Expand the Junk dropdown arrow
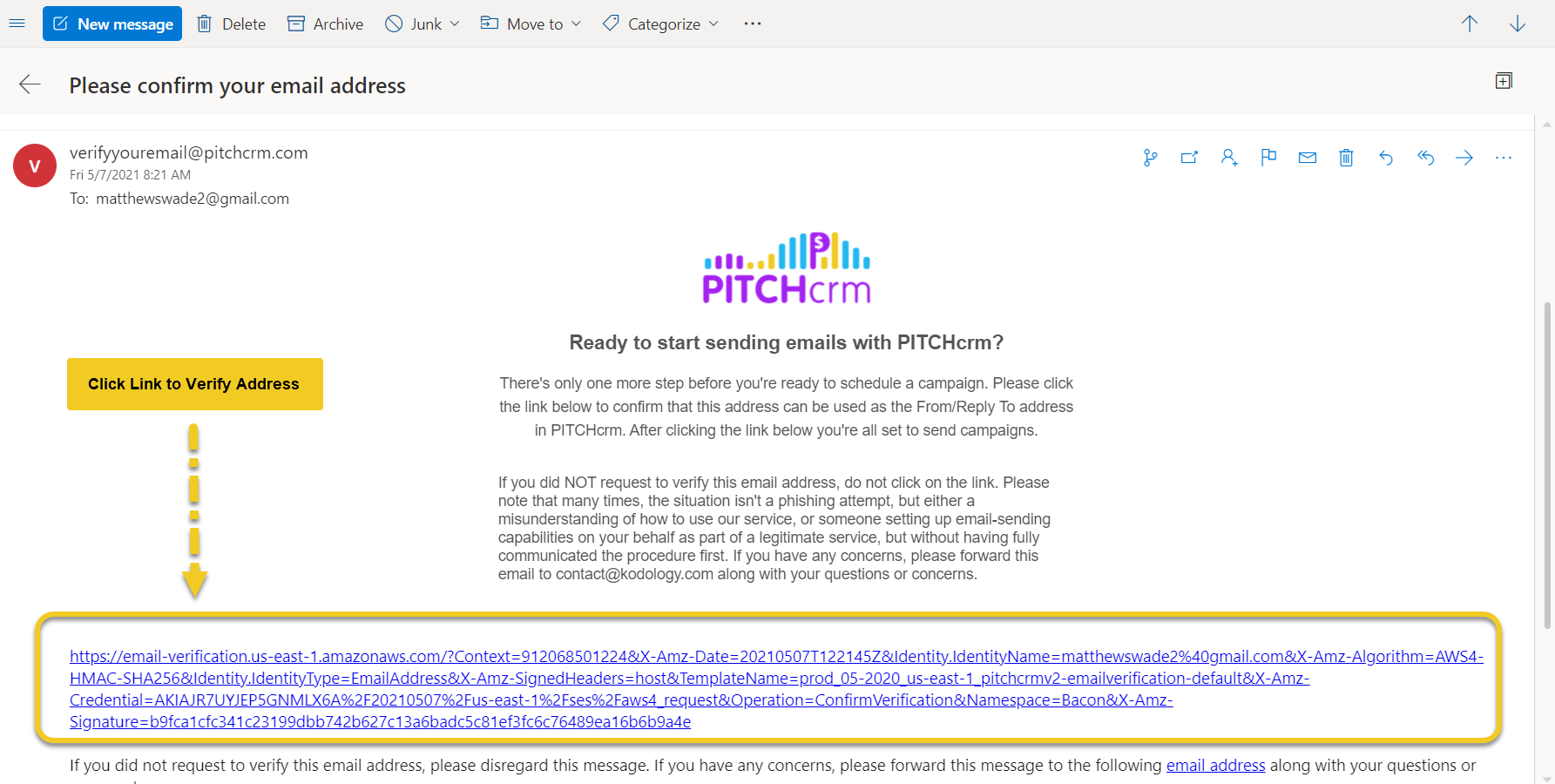Screen dimensions: 1555x784 click(x=455, y=24)
